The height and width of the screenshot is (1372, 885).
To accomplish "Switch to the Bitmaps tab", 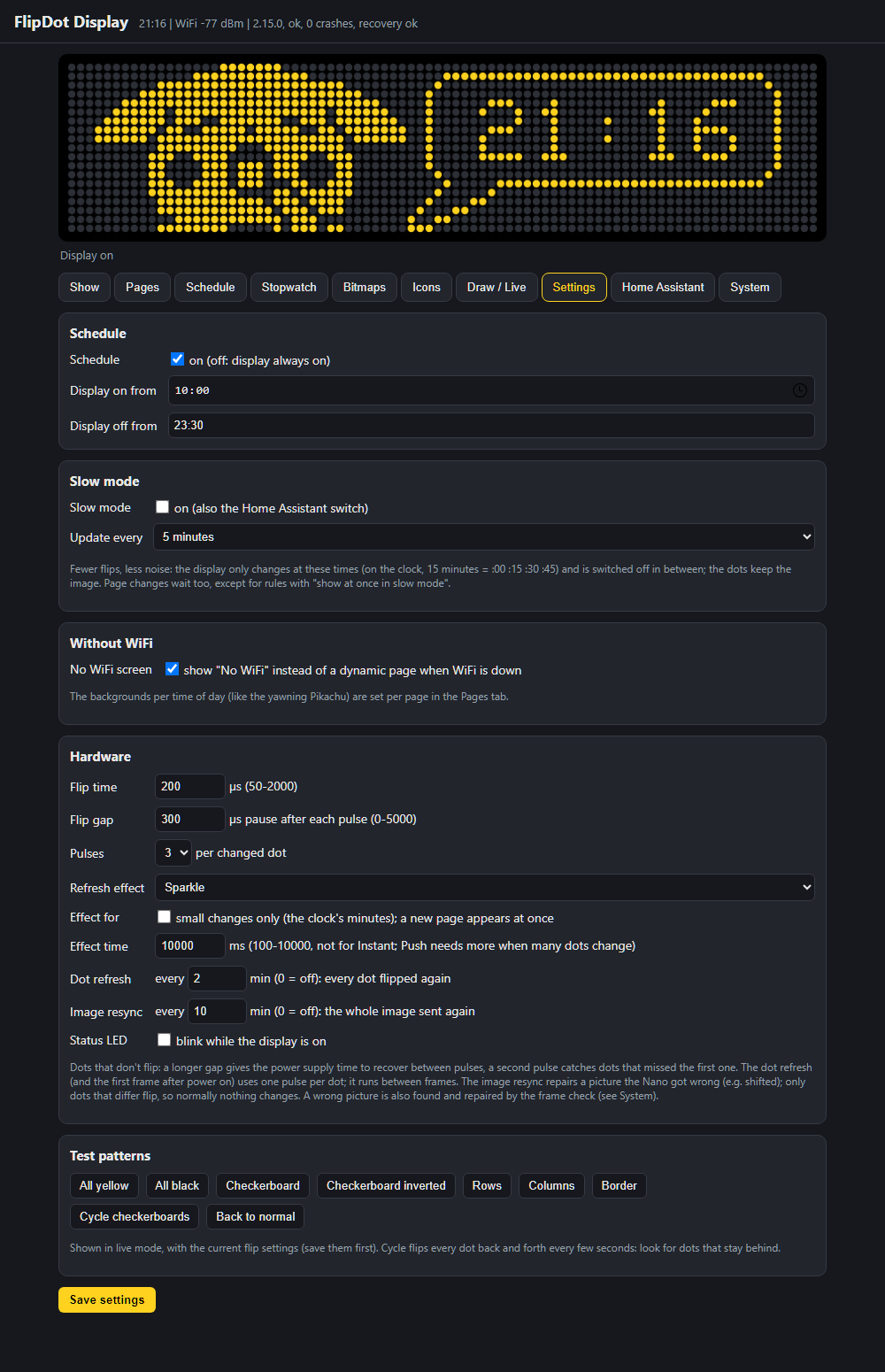I will coord(365,287).
